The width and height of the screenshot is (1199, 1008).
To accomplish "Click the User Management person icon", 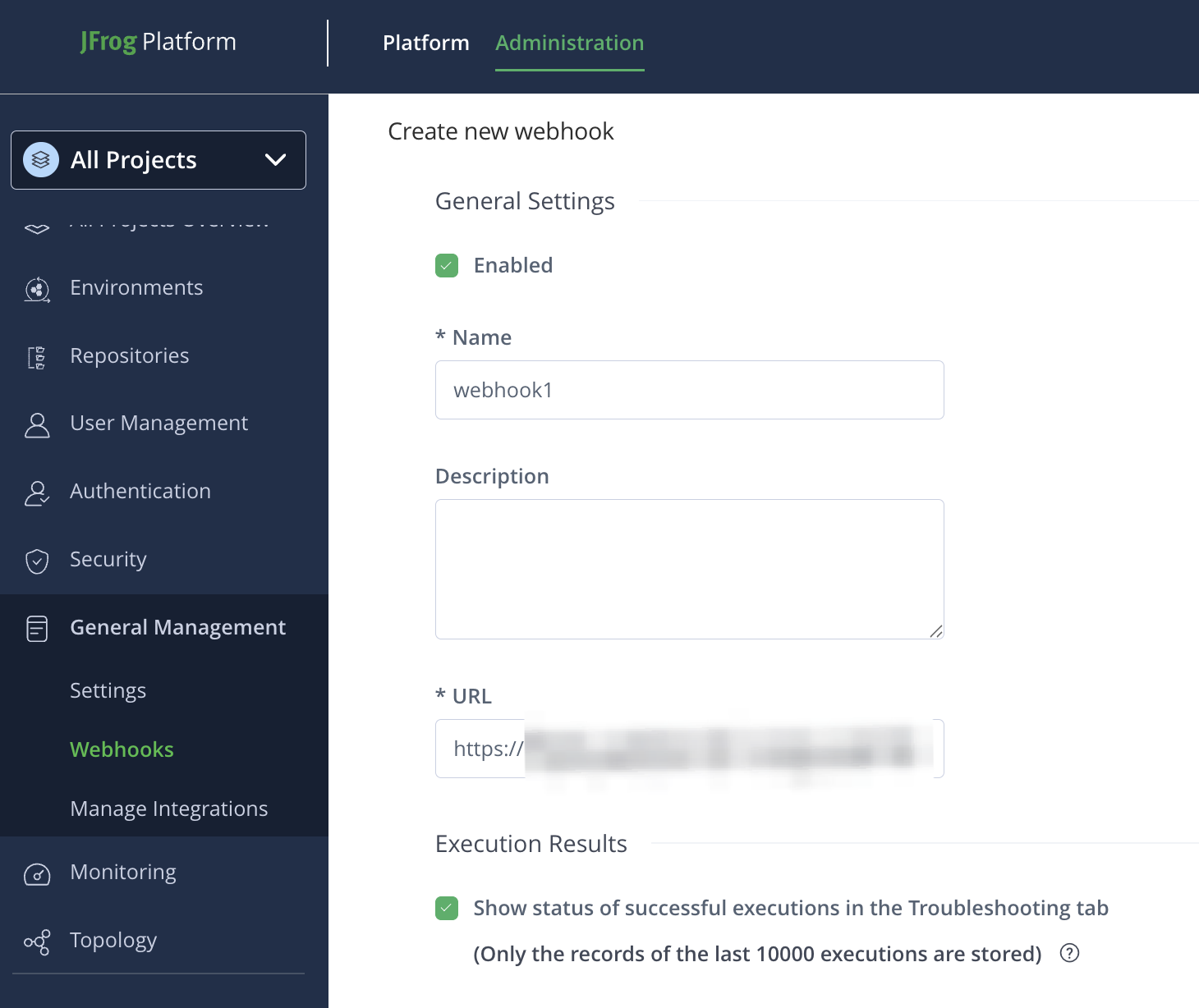I will (36, 425).
